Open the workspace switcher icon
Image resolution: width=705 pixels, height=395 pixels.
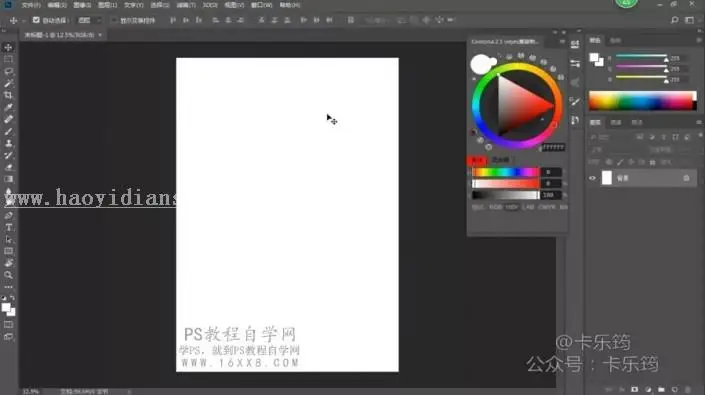(689, 20)
